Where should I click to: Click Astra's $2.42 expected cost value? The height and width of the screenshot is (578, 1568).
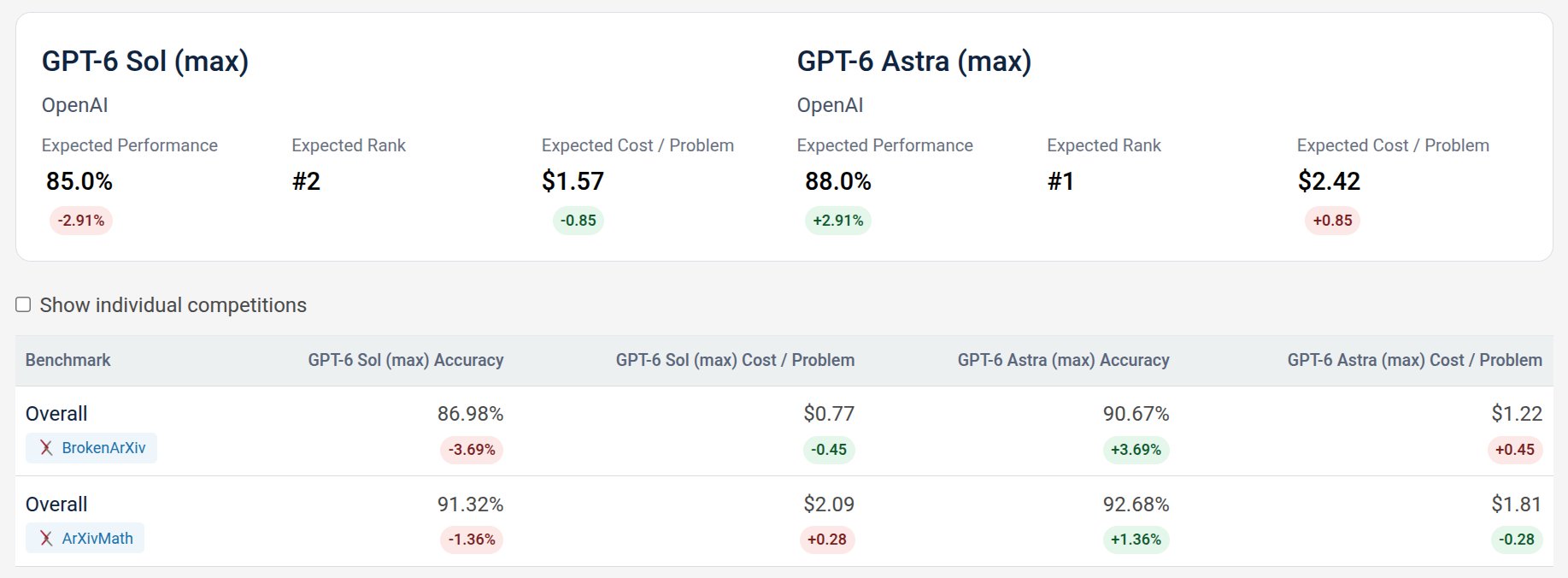click(1329, 181)
